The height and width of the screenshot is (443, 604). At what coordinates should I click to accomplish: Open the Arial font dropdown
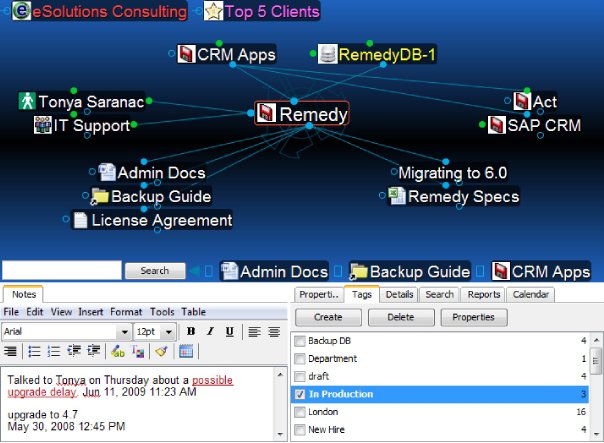124,332
